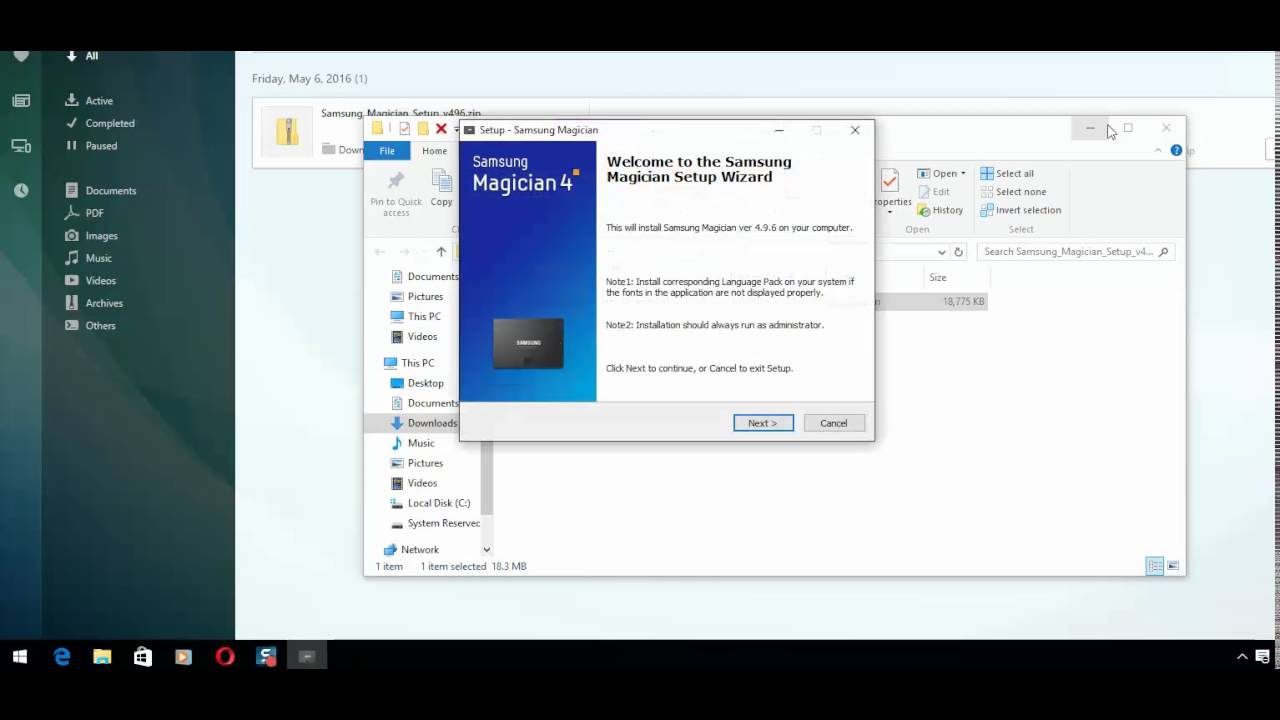Click properties checkmark icon in quick access toolbar

404,129
